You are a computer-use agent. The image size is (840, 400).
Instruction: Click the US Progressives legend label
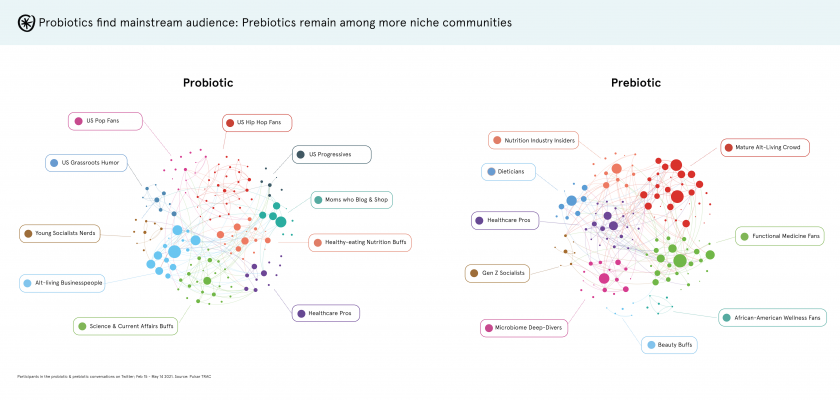(x=331, y=154)
